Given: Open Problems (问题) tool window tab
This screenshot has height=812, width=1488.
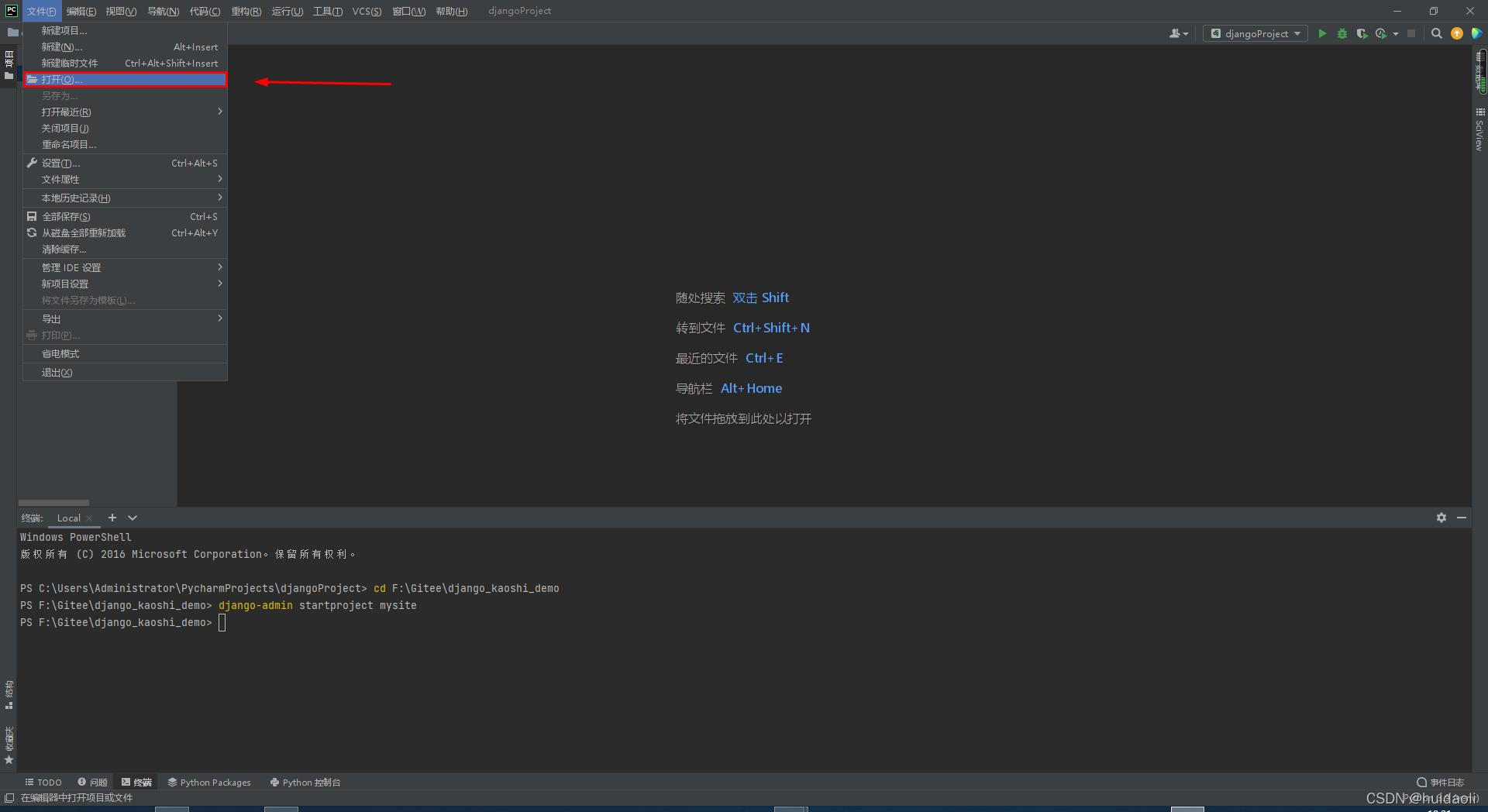Looking at the screenshot, I should click(92, 783).
